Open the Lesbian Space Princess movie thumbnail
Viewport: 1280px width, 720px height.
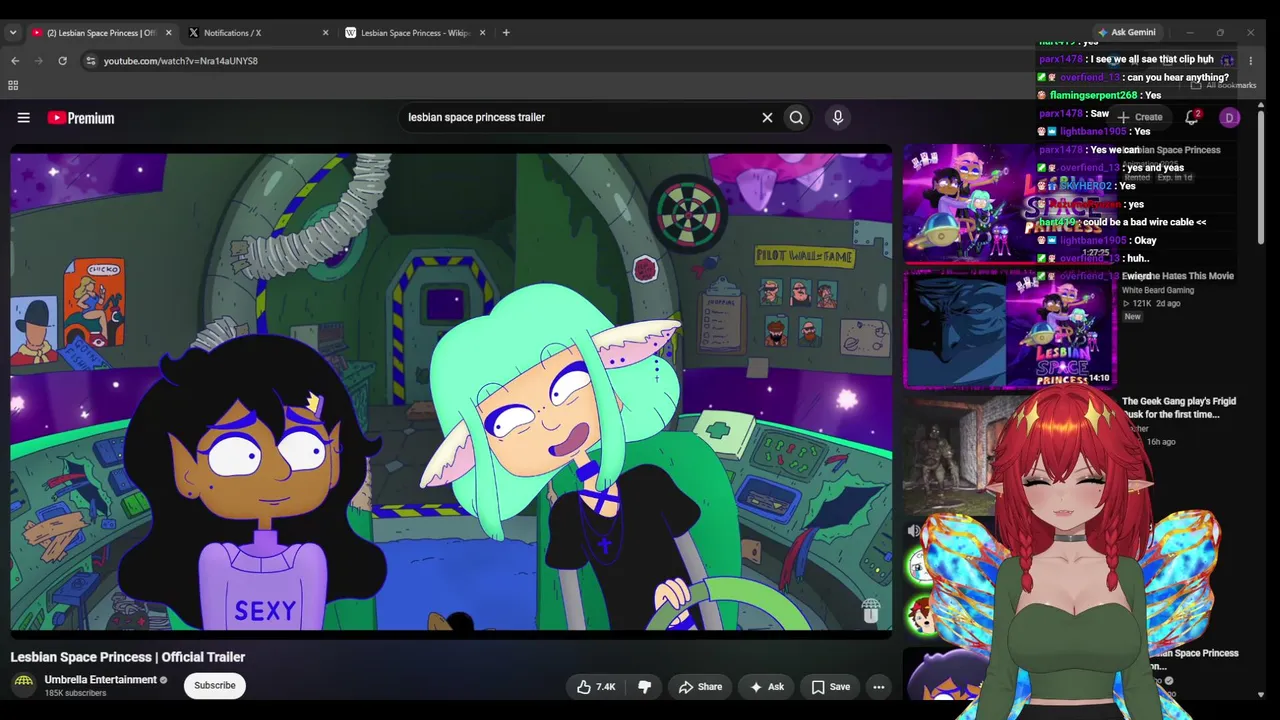click(1008, 204)
